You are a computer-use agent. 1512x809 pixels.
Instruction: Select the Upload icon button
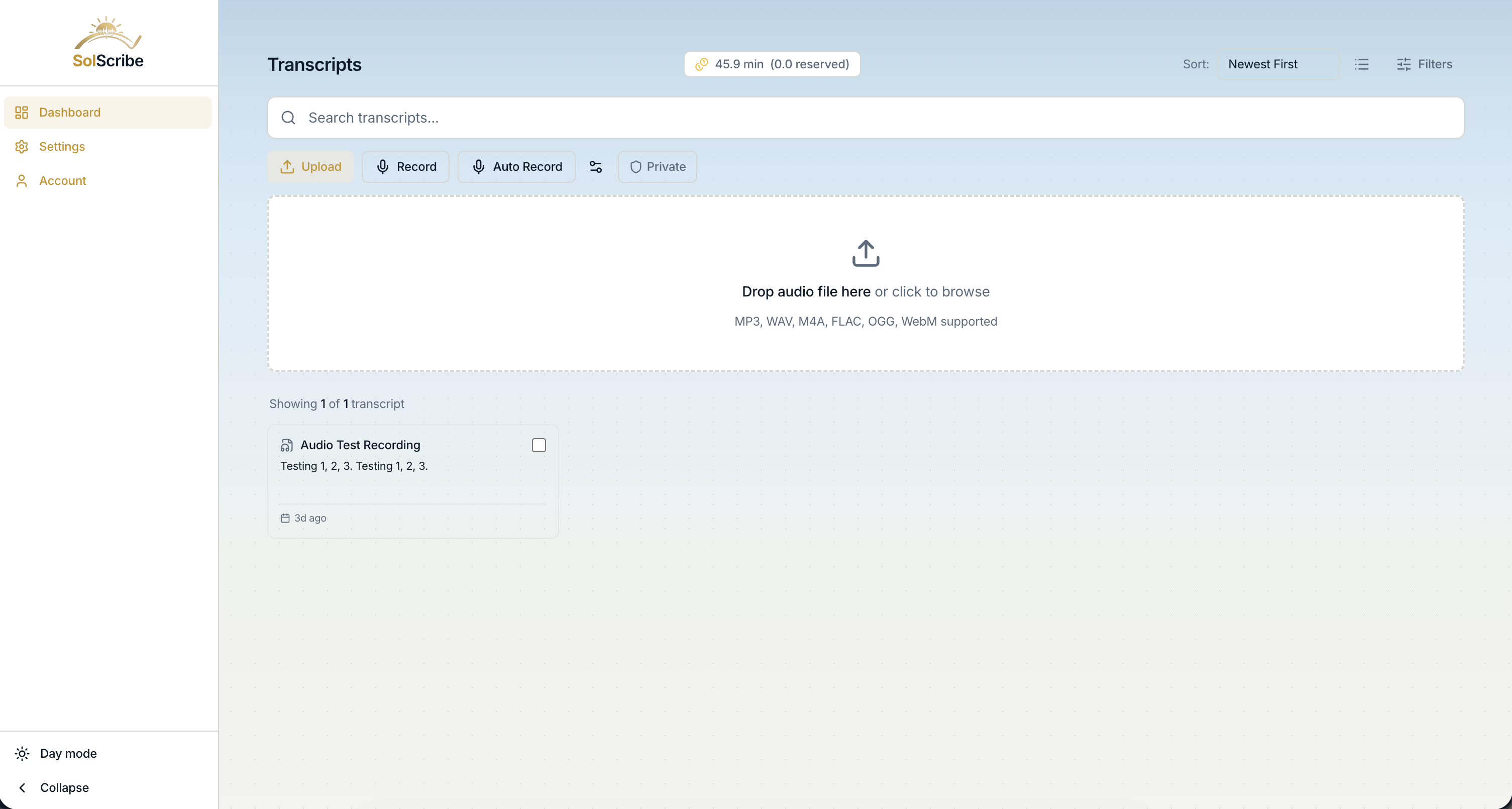[x=288, y=167]
